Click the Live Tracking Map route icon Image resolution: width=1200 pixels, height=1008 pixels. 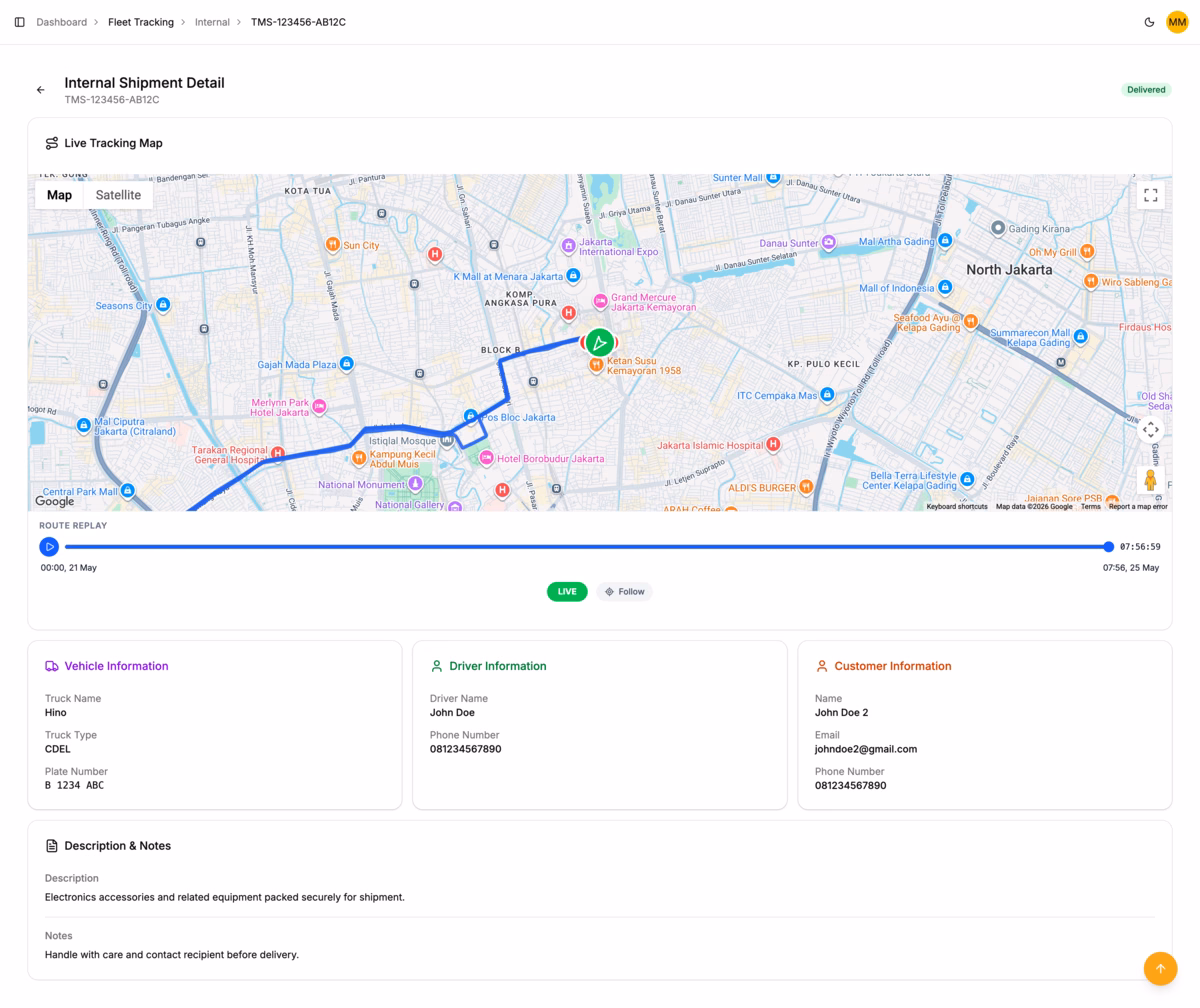point(51,143)
